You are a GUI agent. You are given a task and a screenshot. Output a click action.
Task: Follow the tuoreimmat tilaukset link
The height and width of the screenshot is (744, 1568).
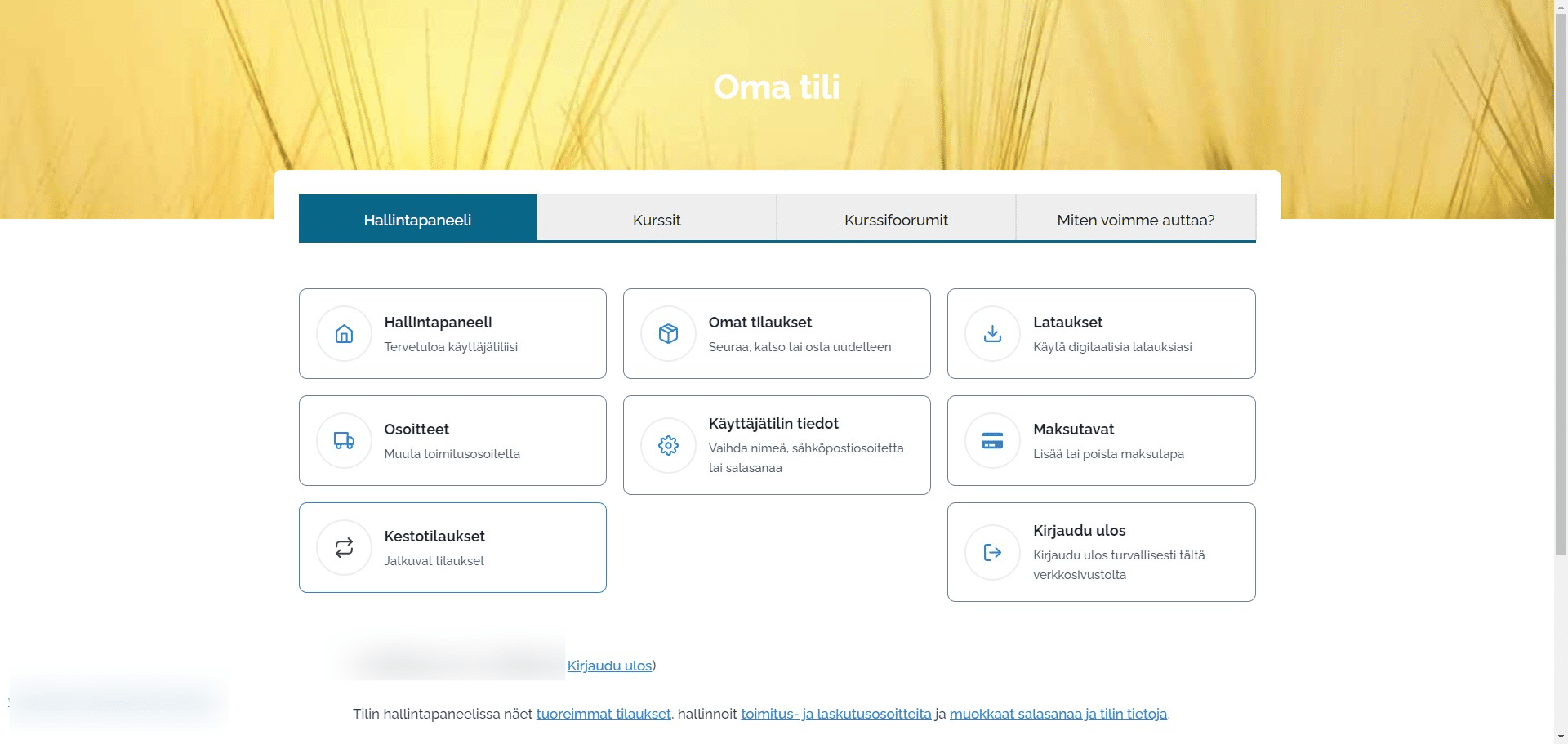(x=603, y=714)
